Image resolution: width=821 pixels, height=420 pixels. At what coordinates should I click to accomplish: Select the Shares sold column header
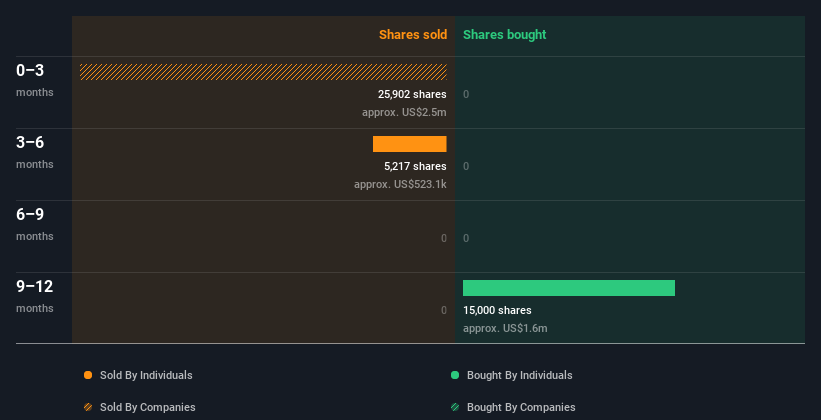coord(413,35)
